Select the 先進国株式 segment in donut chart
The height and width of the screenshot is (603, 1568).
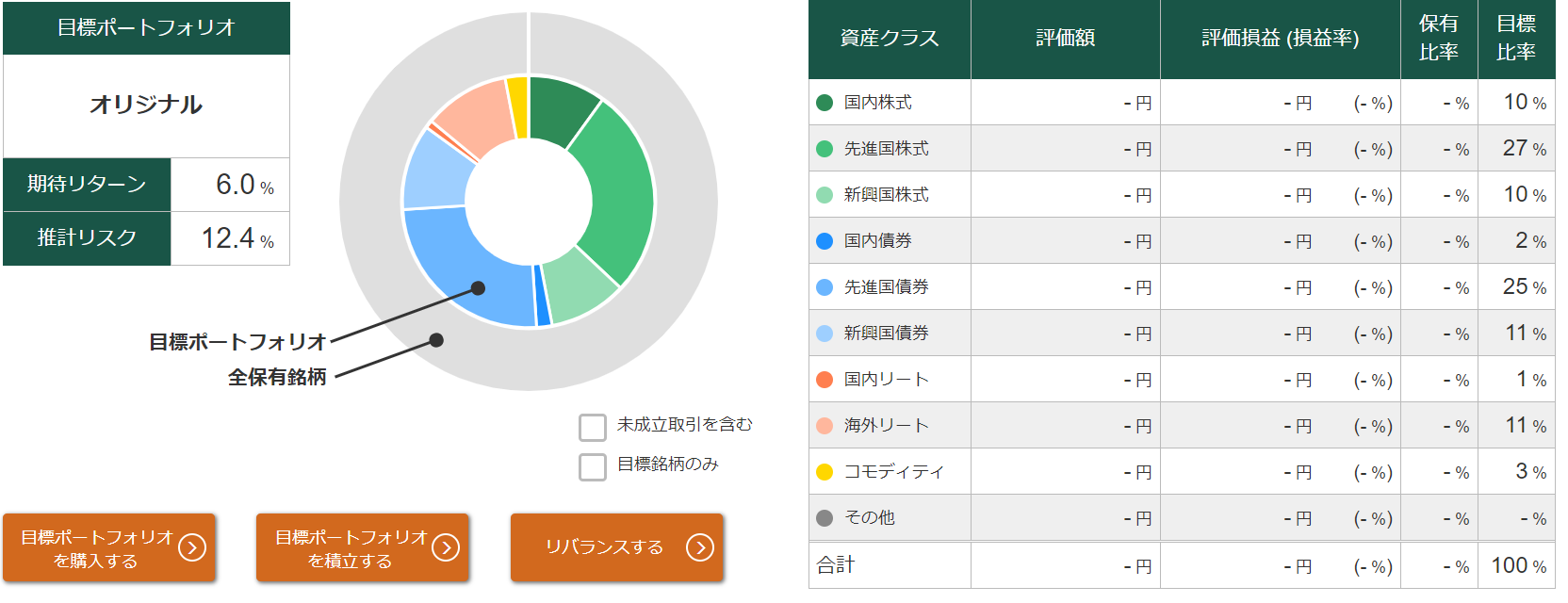point(617,188)
